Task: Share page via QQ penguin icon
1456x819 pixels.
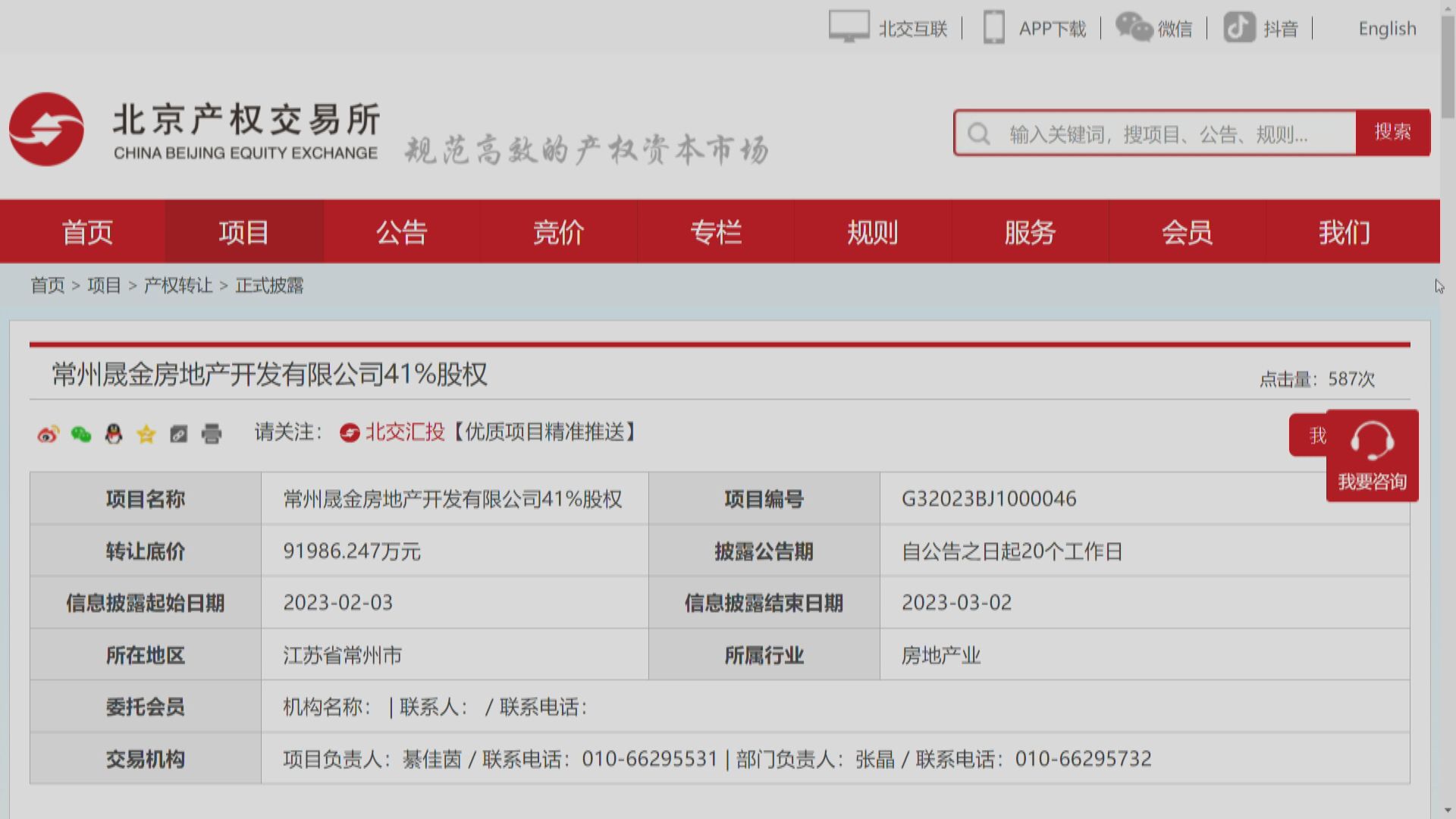Action: (x=114, y=434)
